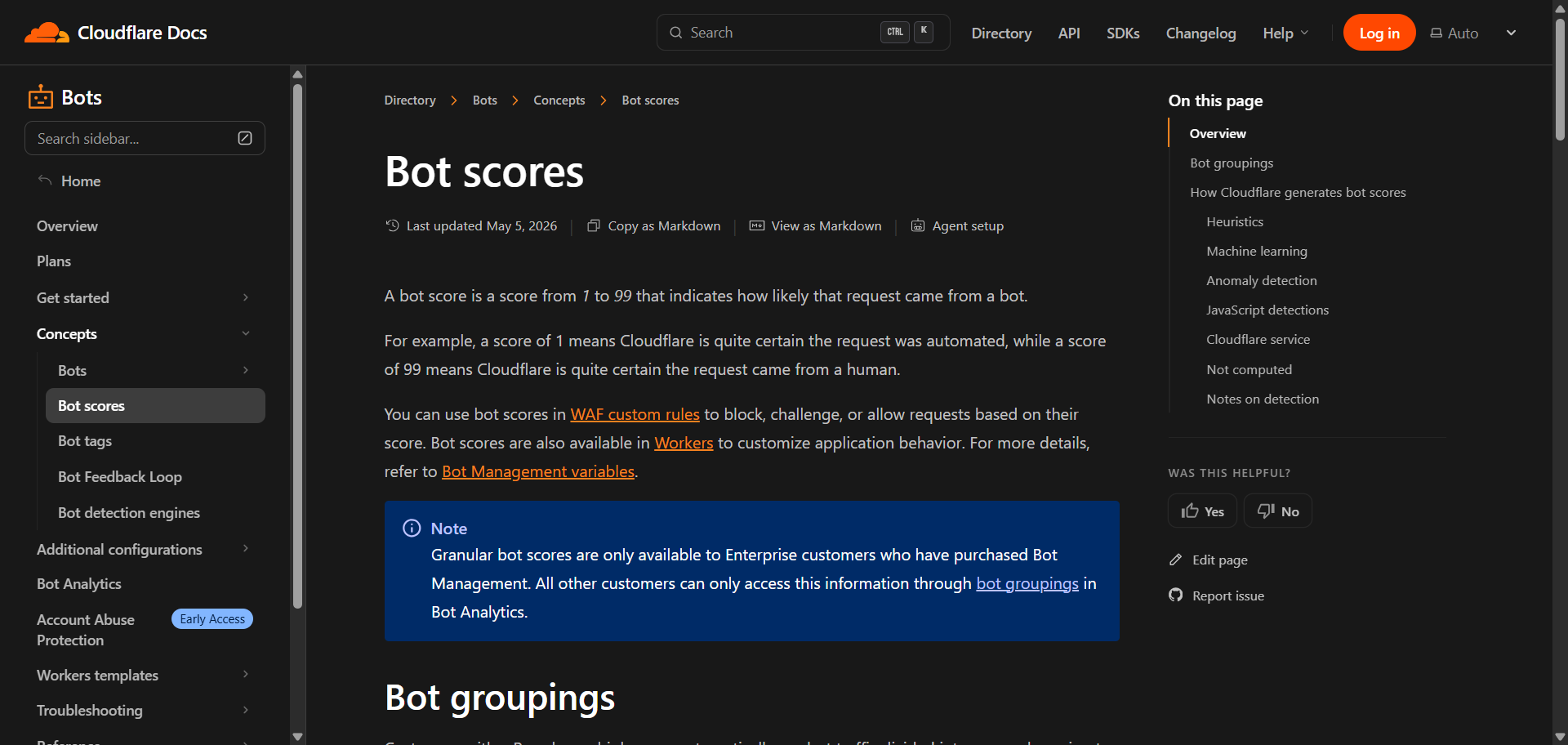The image size is (1568, 745).
Task: Go to Concepts breadcrumb
Action: (559, 100)
